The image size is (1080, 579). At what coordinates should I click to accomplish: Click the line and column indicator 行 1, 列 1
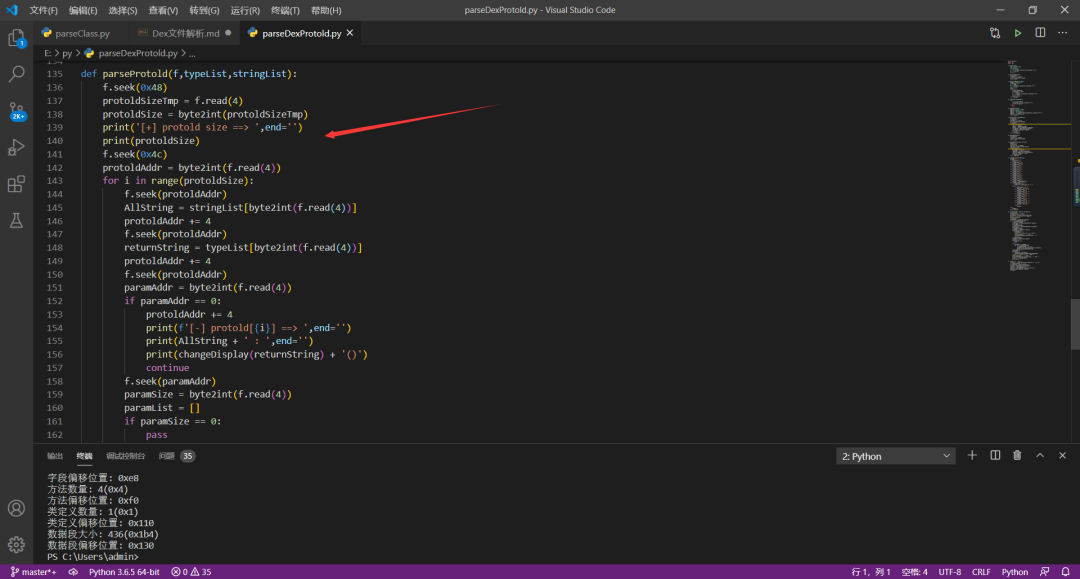click(x=871, y=572)
